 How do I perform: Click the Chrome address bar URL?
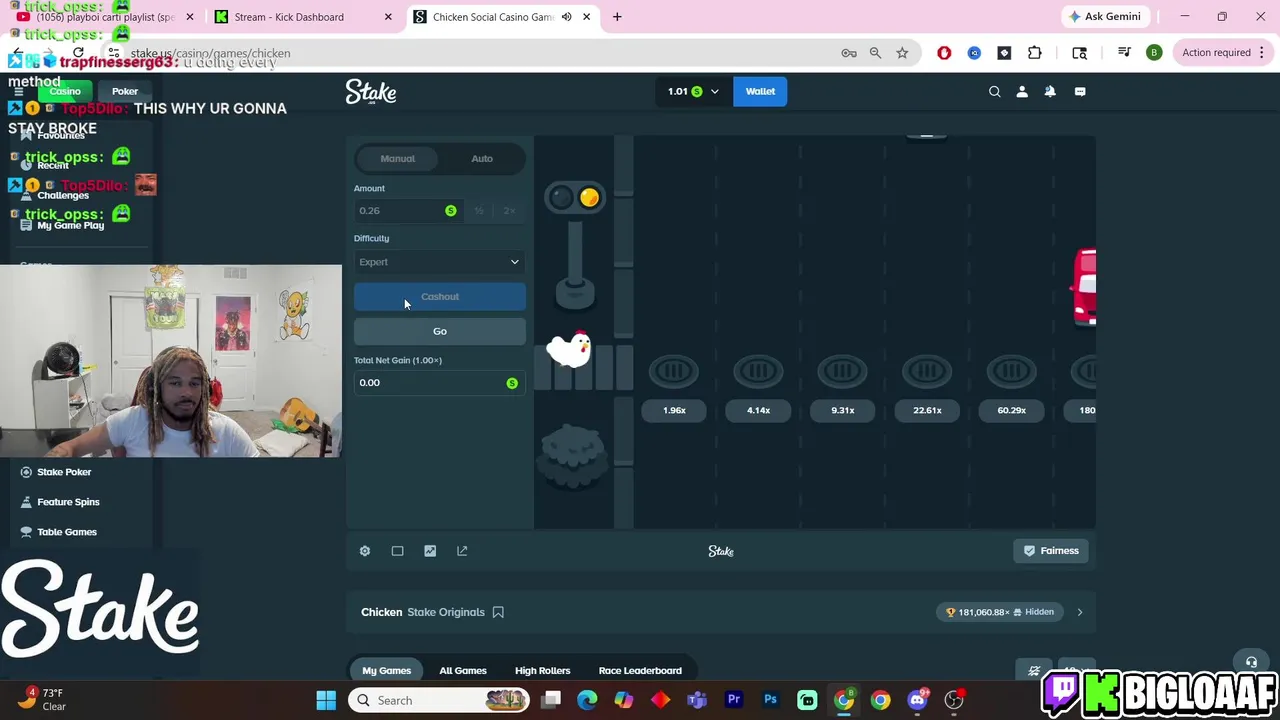pos(210,53)
